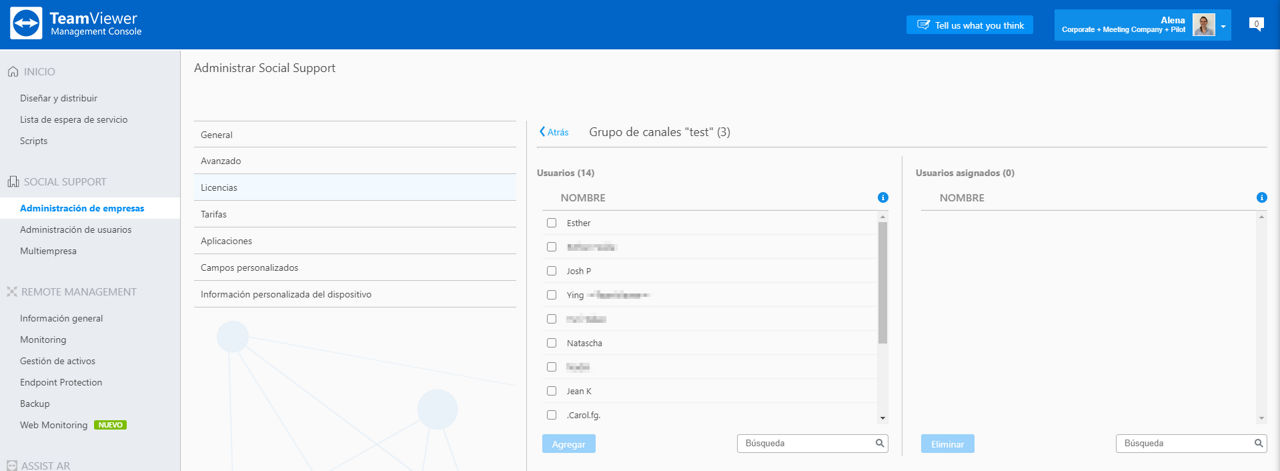Open Administración de usuarios in the sidebar
The height and width of the screenshot is (471, 1280).
[x=76, y=230]
